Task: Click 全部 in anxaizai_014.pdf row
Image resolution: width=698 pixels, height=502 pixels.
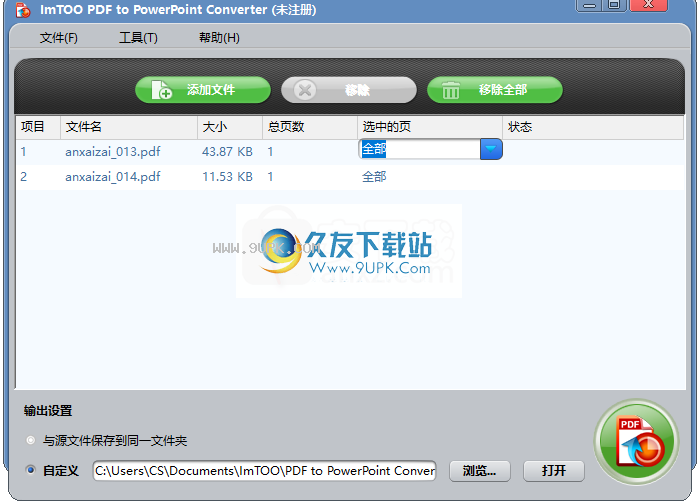Action: 374,177
